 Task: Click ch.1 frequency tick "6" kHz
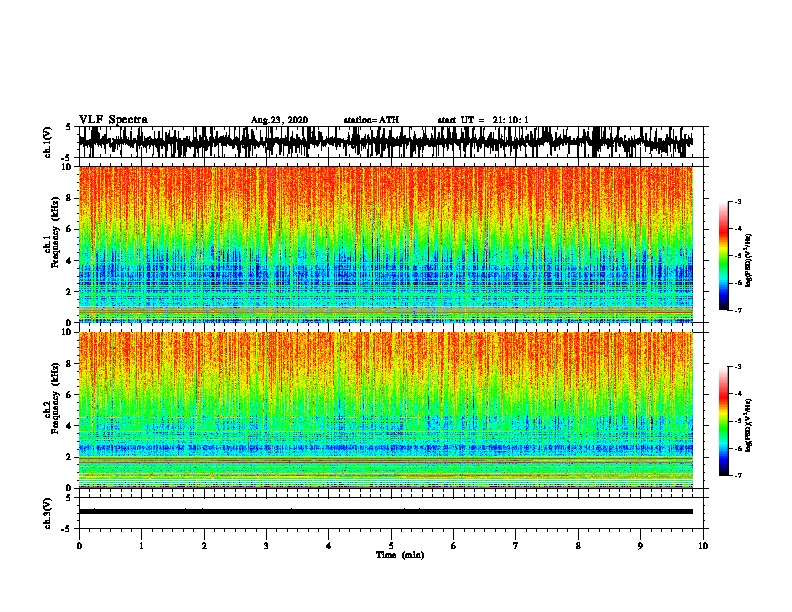(70, 229)
